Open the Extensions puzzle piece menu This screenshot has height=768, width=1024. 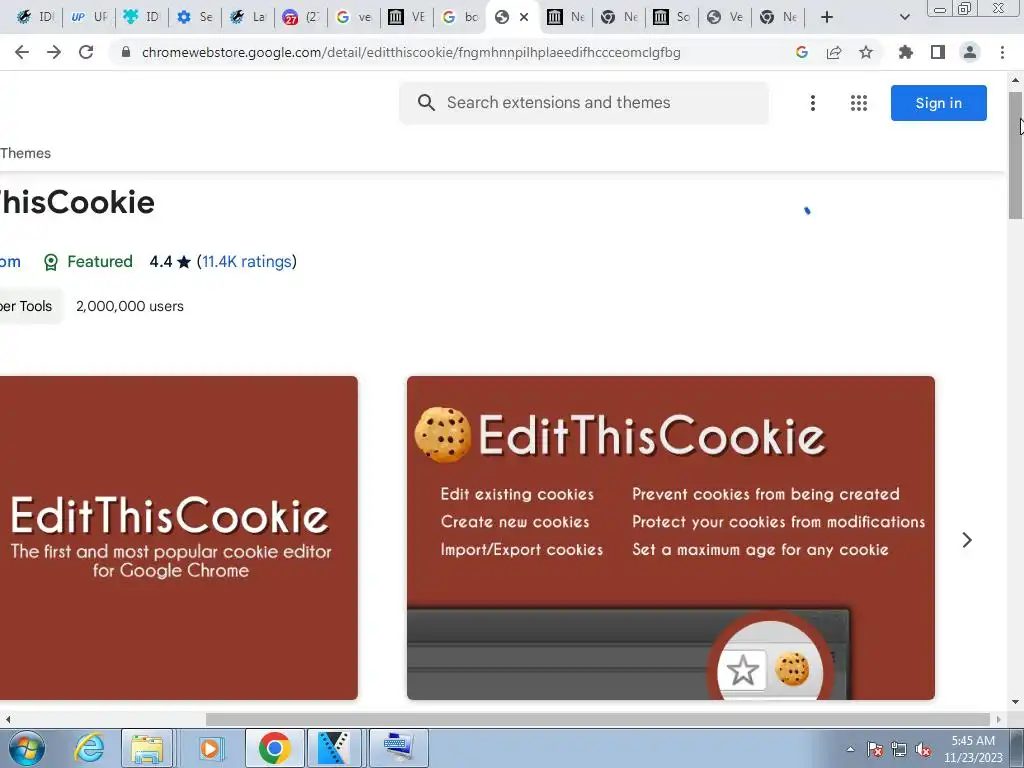pyautogui.click(x=906, y=52)
